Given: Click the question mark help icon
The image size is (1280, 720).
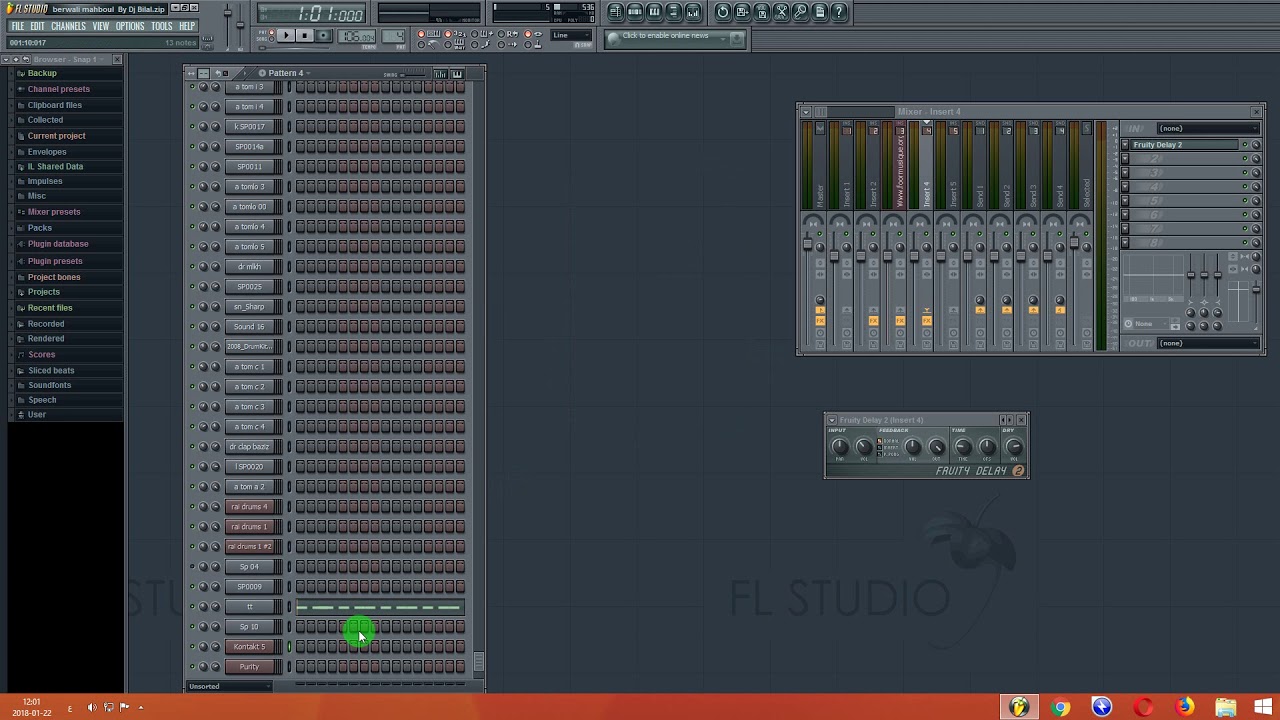Looking at the screenshot, I should click(838, 12).
